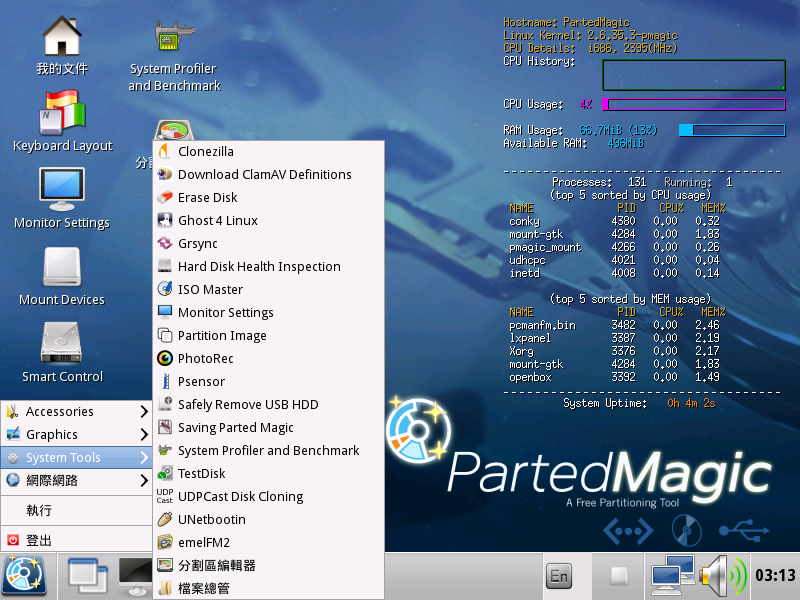Click the Partition Image icon
The height and width of the screenshot is (600, 800).
(x=164, y=335)
